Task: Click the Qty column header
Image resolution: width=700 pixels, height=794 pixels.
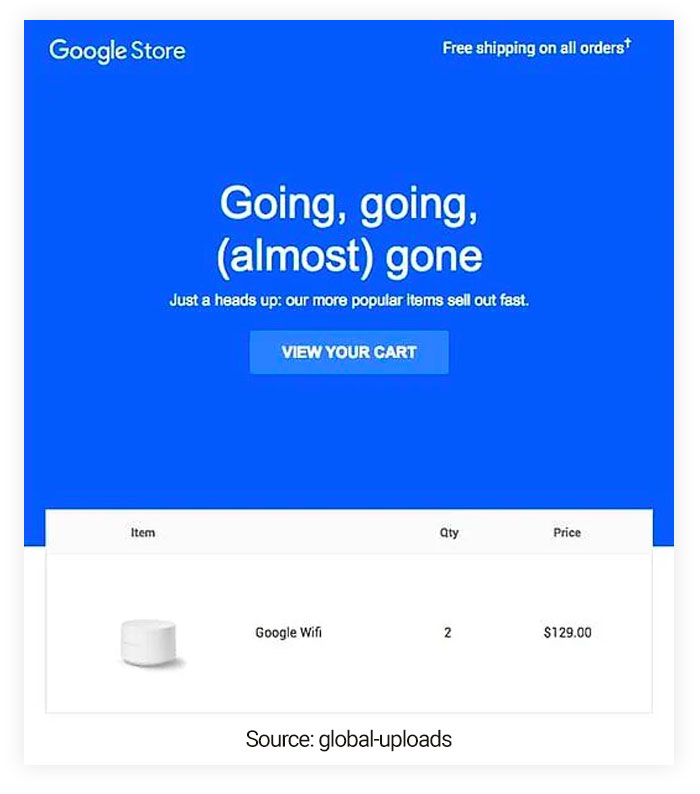Action: (449, 533)
